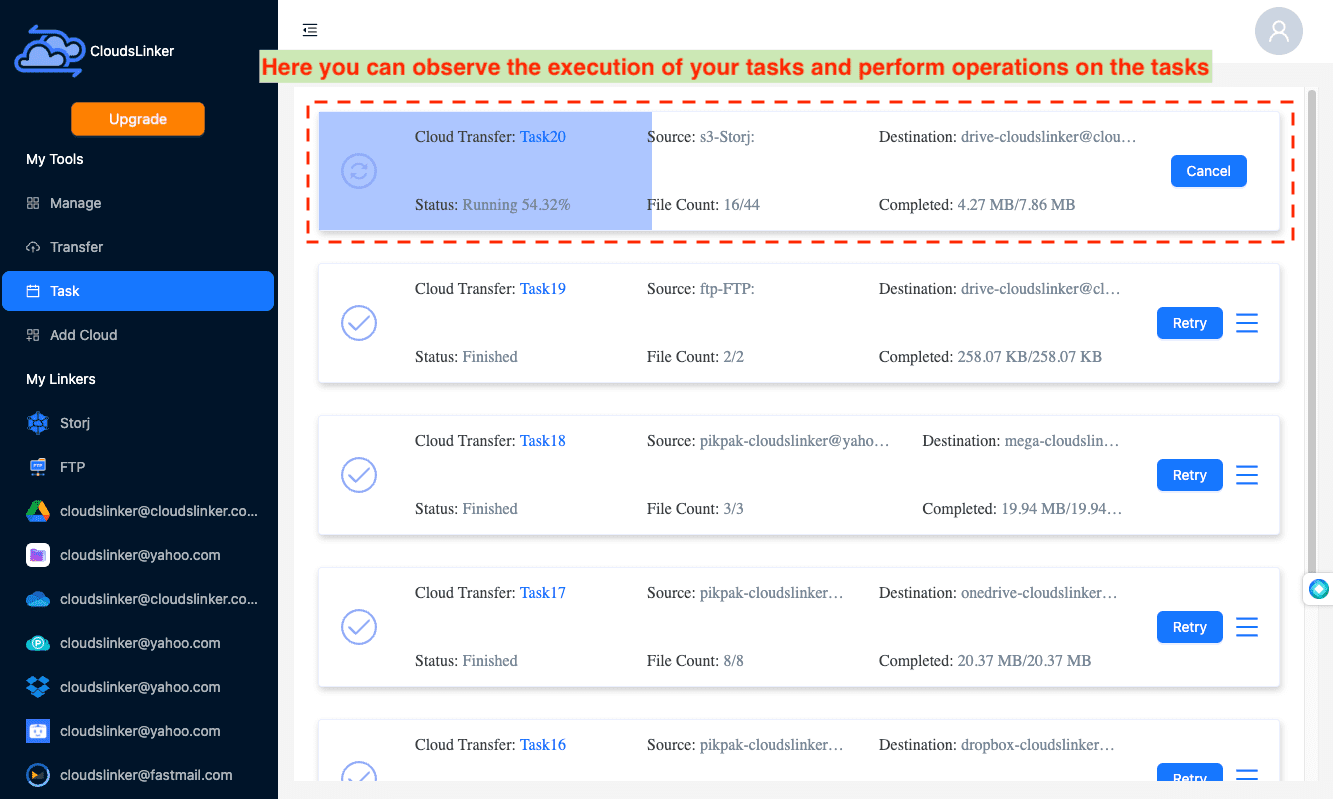Click the Task17 file count '8/8'
Image resolution: width=1333 pixels, height=799 pixels.
[734, 660]
